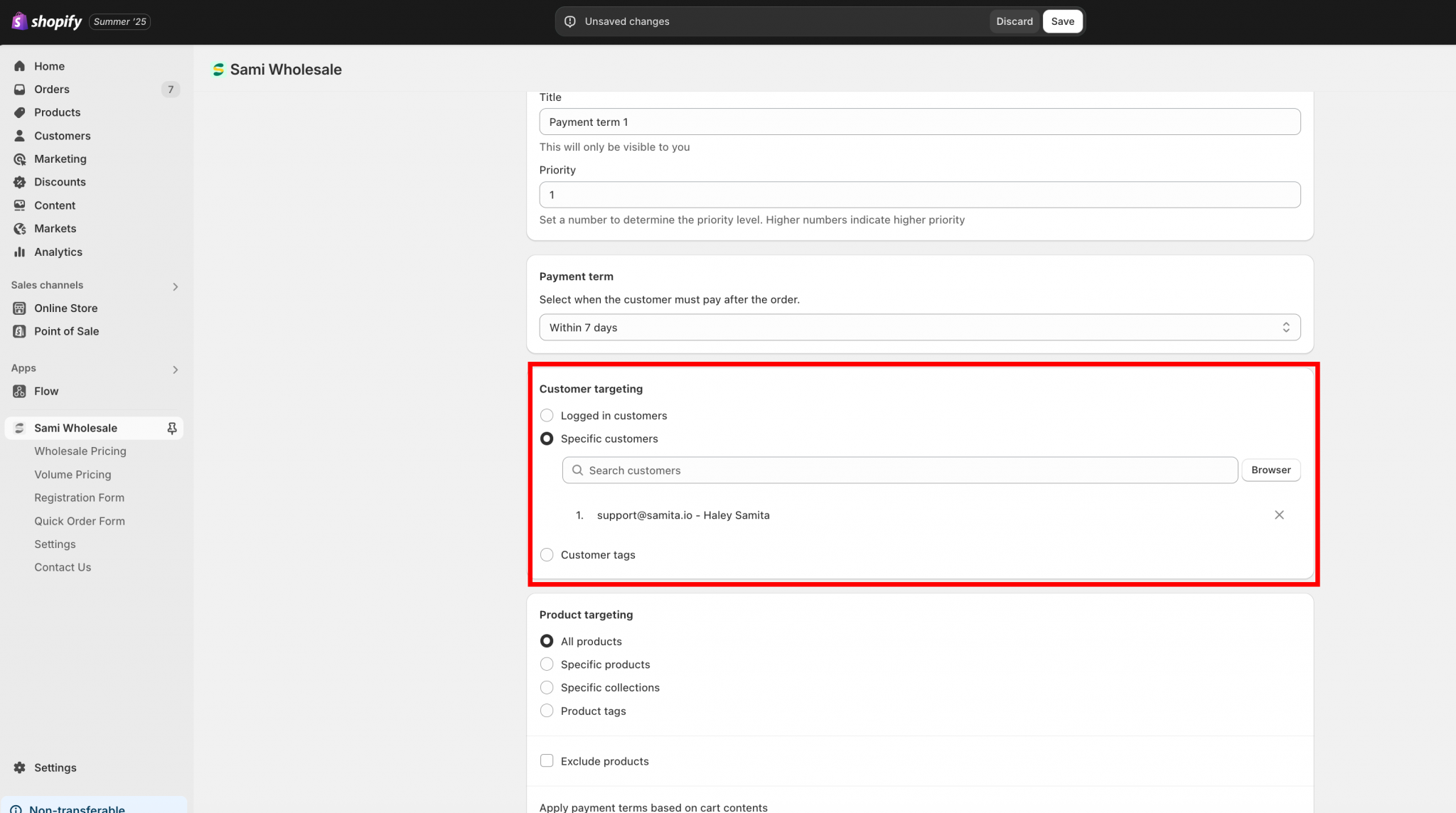Click the Flow app icon
1456x813 pixels.
20,392
